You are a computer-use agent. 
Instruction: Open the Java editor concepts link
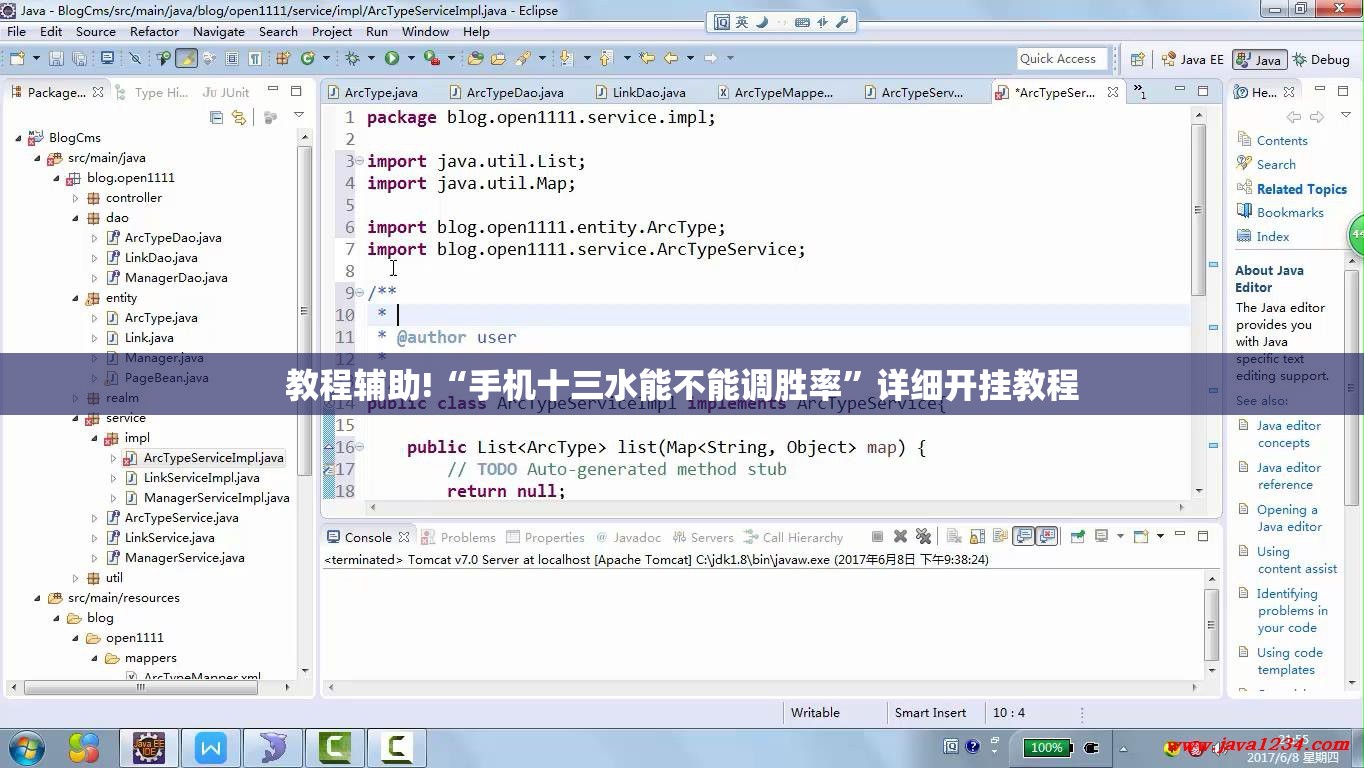click(1288, 434)
